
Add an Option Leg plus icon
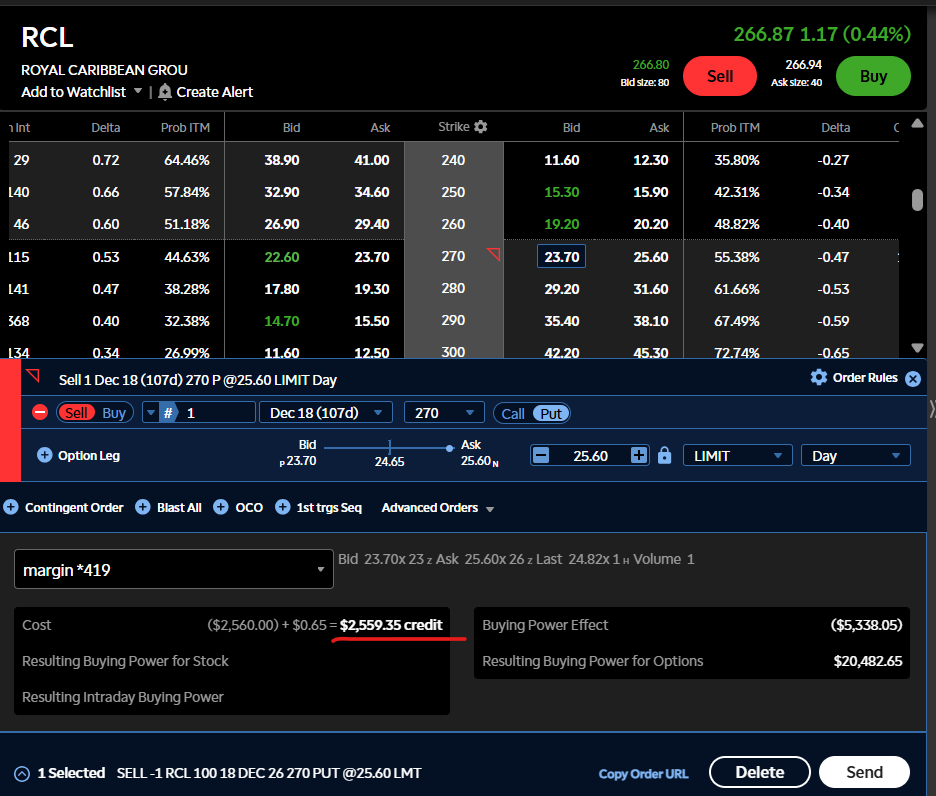click(x=45, y=455)
